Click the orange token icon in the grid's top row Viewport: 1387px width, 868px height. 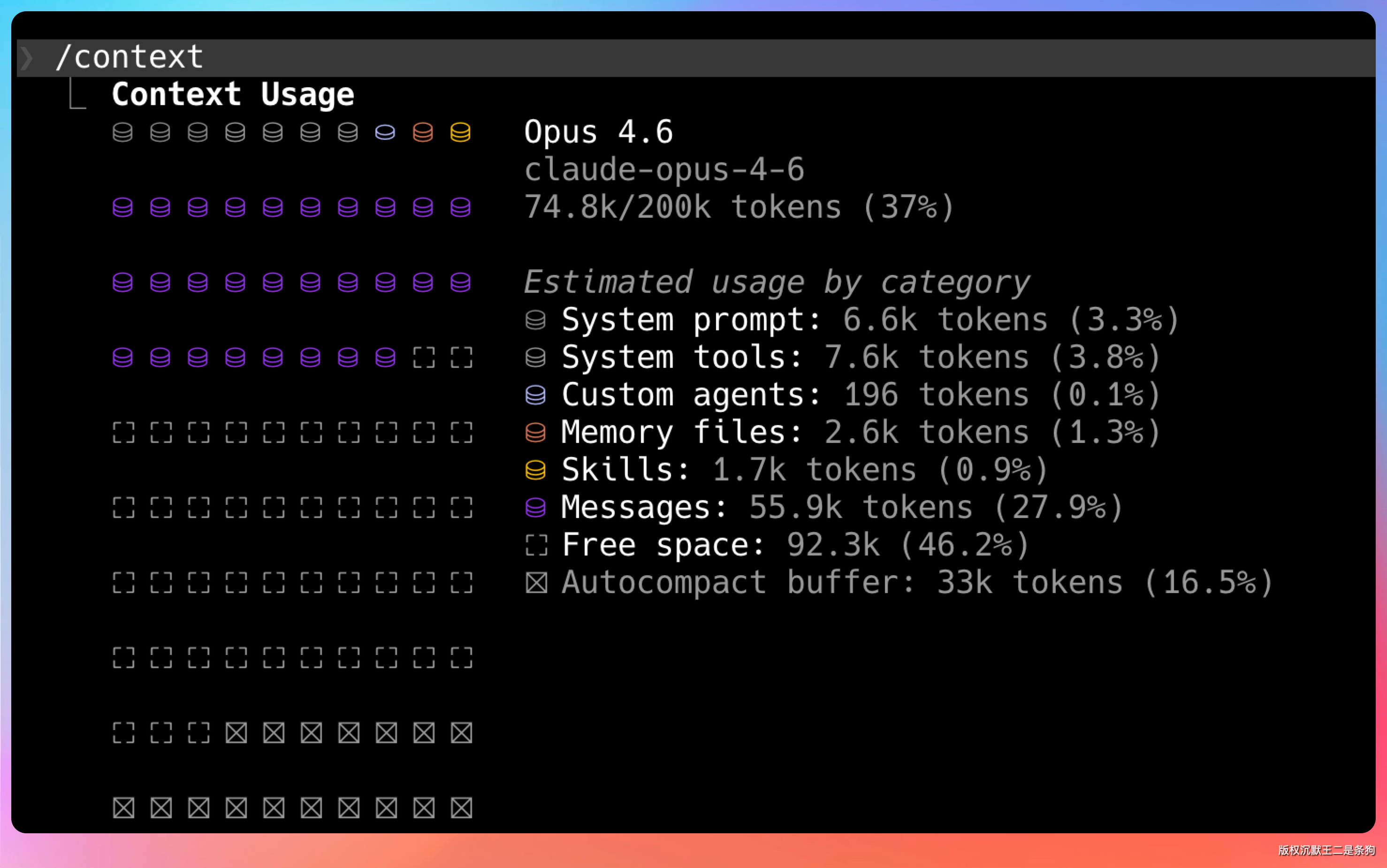coord(423,133)
